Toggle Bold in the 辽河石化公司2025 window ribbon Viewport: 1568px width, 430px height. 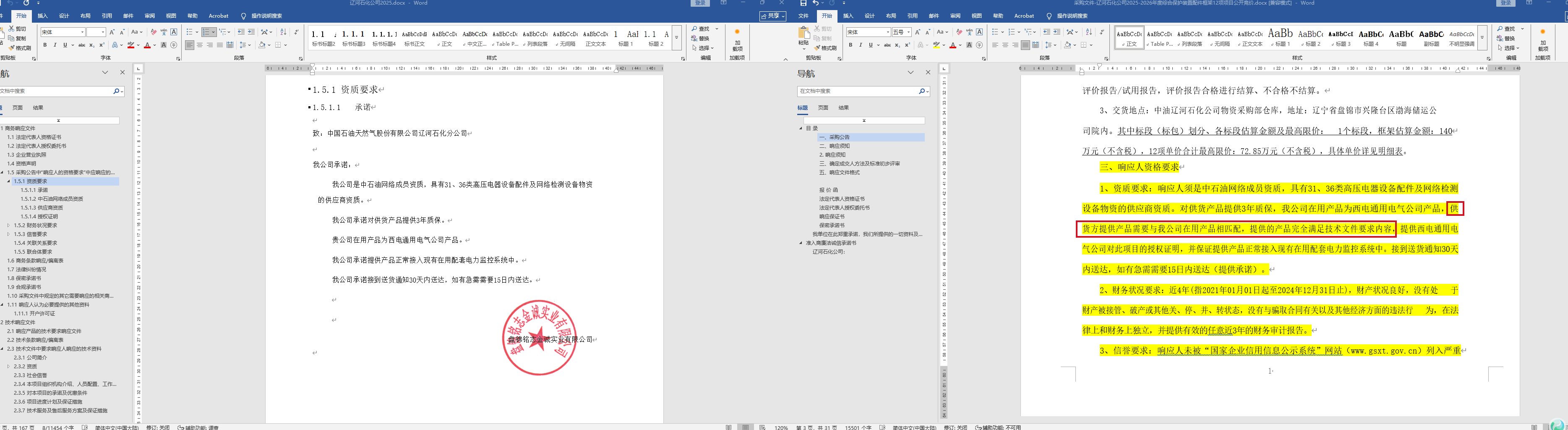pyautogui.click(x=45, y=45)
